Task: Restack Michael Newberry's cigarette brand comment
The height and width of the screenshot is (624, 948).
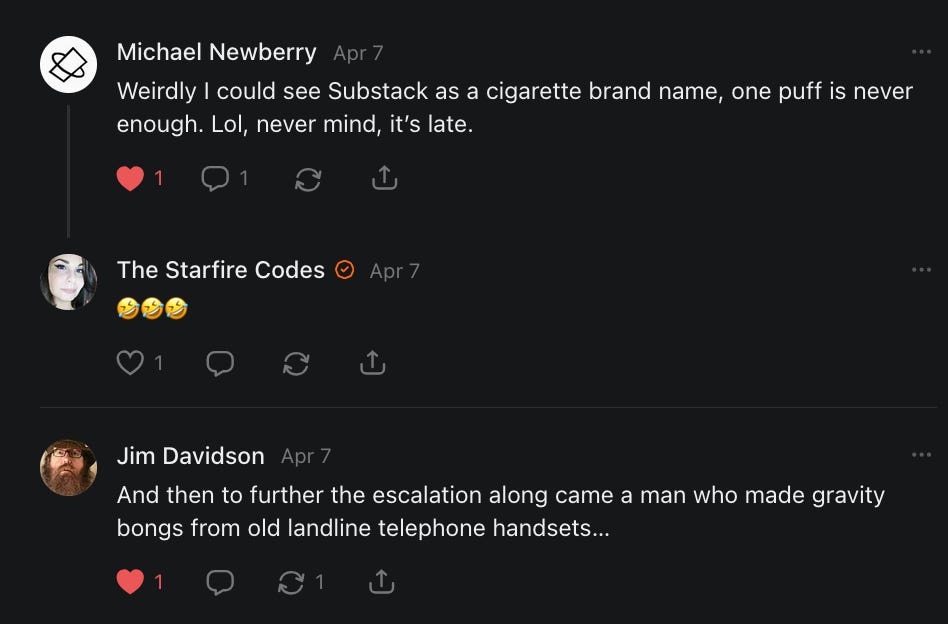Action: [308, 179]
